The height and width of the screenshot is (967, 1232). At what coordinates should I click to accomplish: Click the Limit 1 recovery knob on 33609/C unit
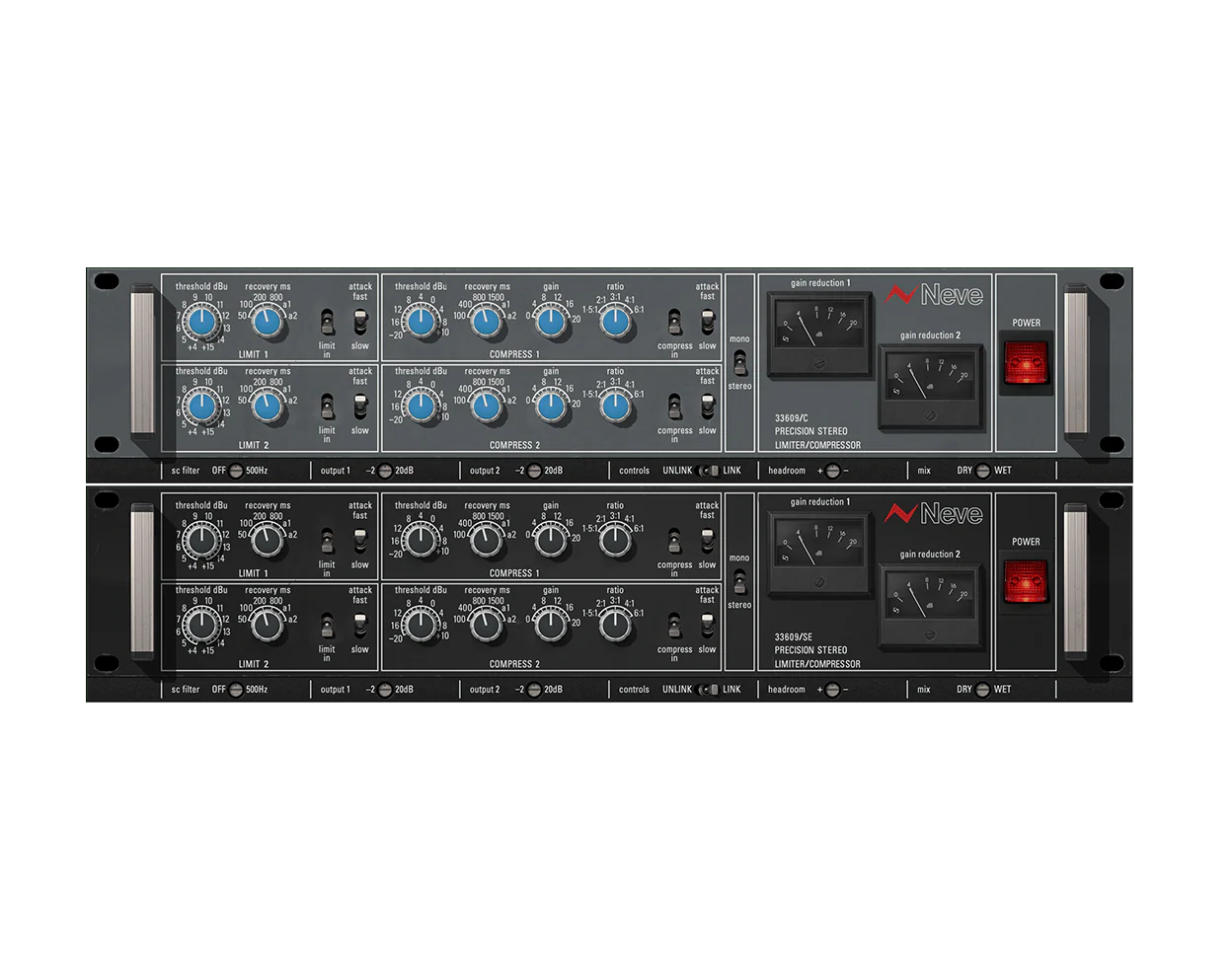(x=268, y=322)
